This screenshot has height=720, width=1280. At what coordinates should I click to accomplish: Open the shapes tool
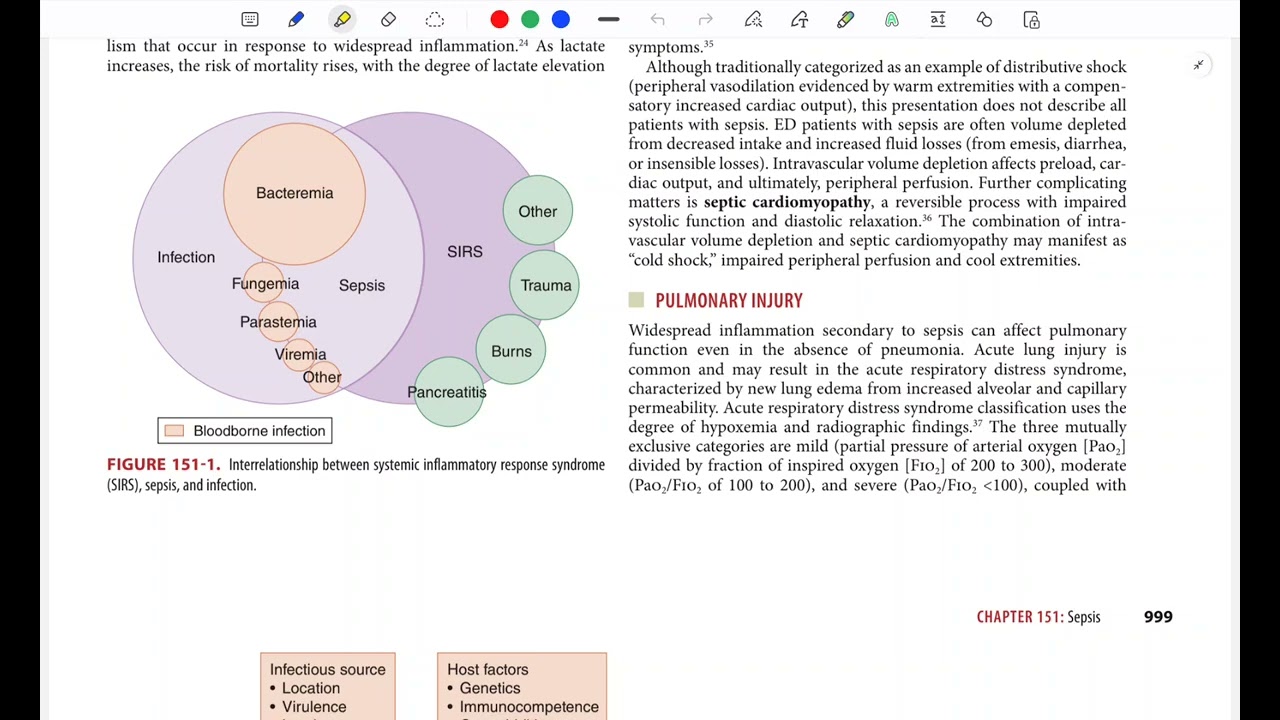coord(984,20)
